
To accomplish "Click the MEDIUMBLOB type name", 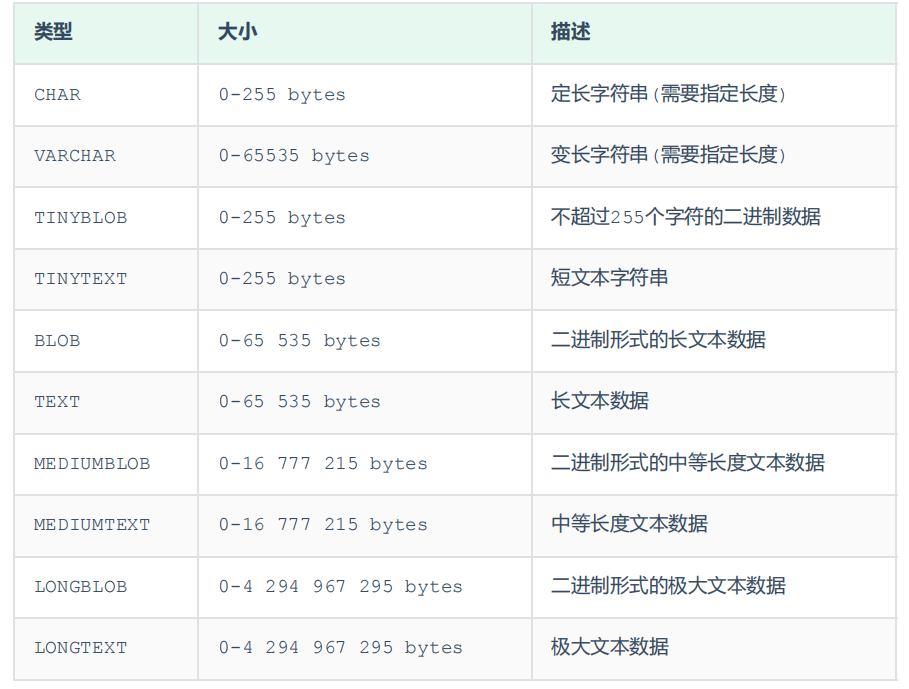I will (92, 464).
